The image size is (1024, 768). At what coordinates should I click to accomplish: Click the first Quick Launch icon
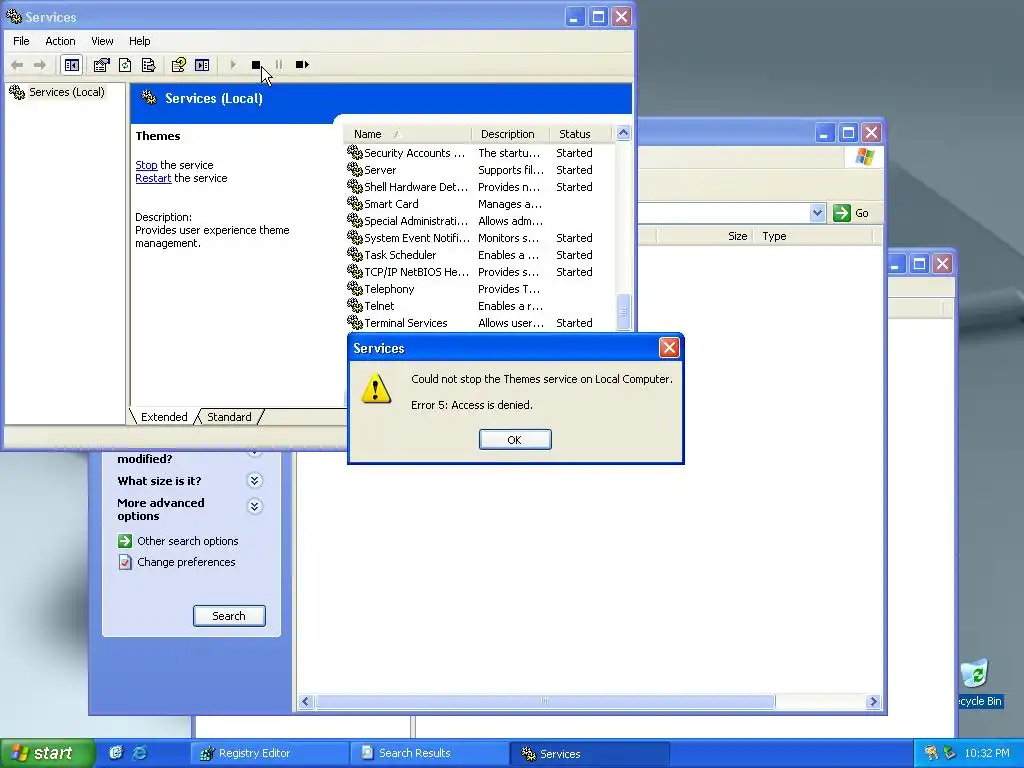tap(116, 753)
